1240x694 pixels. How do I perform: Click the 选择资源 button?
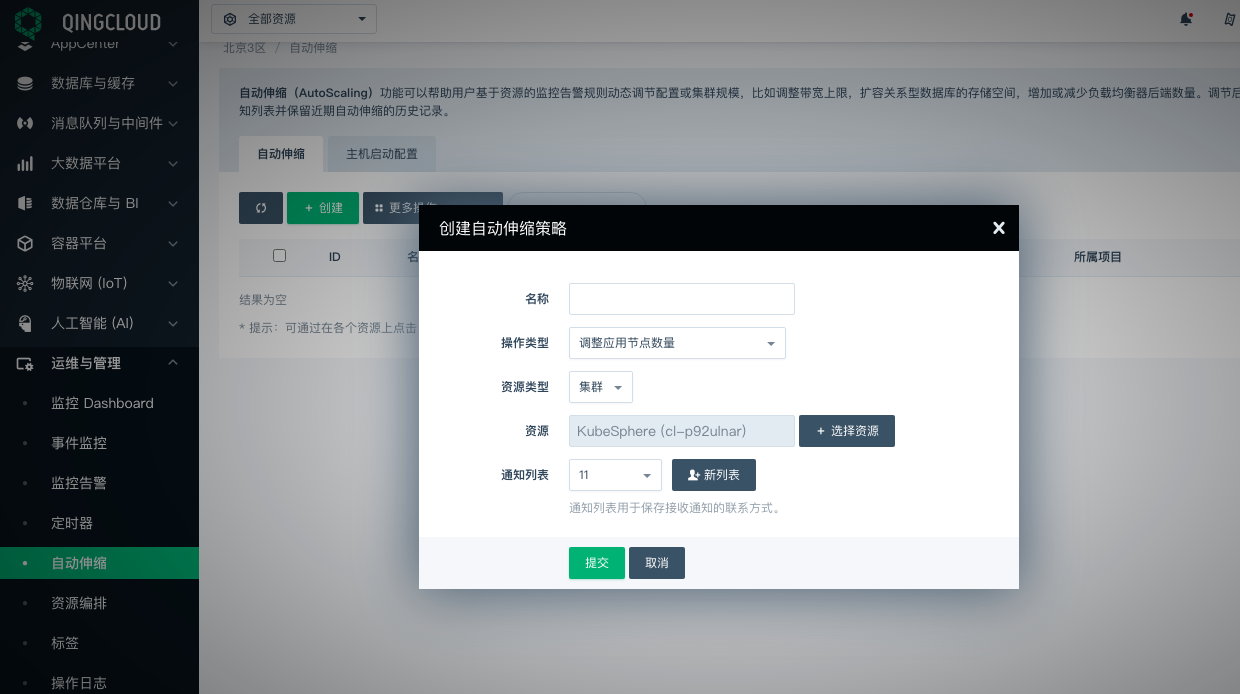(x=846, y=431)
